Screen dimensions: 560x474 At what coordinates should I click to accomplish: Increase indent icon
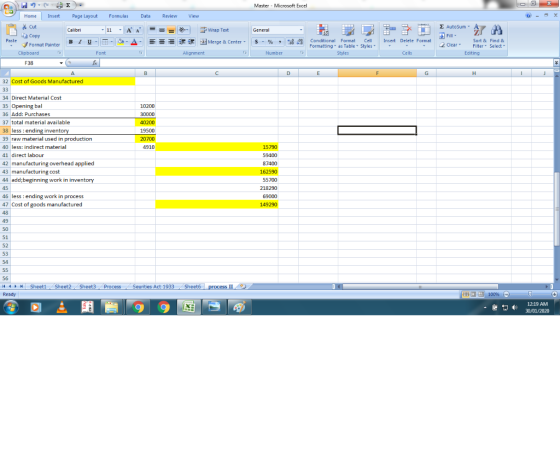(x=191, y=42)
